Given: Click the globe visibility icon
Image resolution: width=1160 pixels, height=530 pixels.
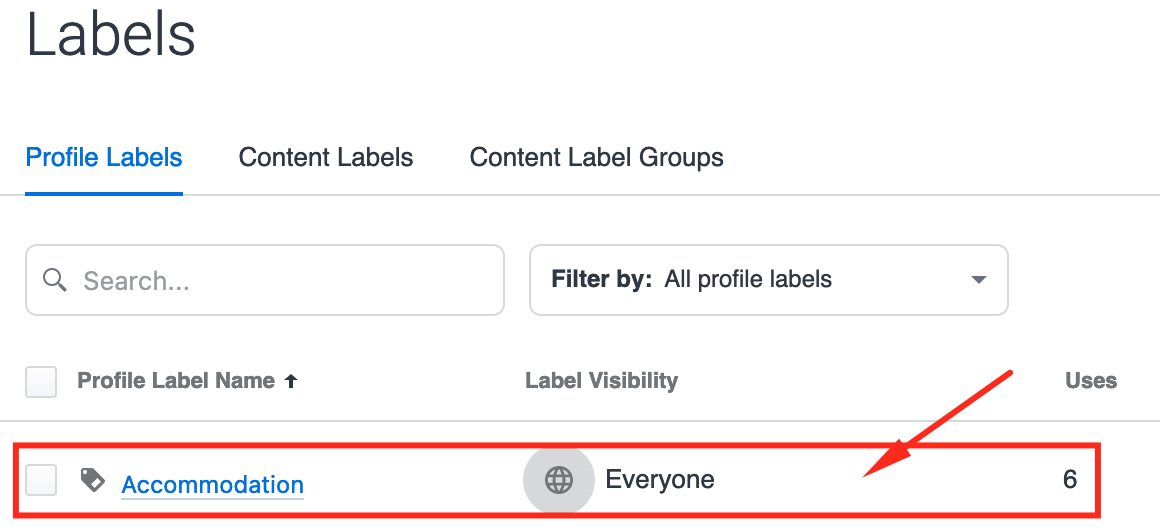Looking at the screenshot, I should (x=558, y=480).
